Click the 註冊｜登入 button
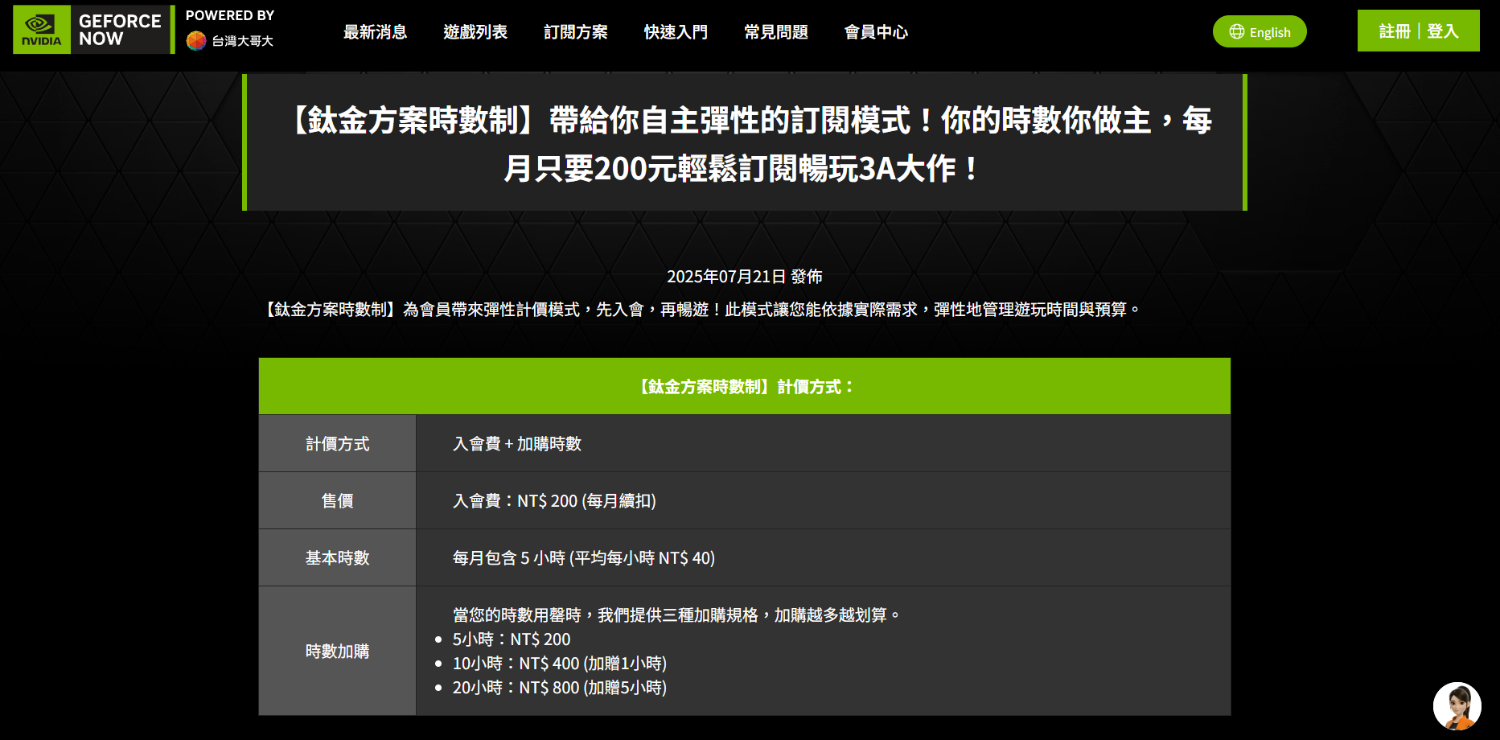The height and width of the screenshot is (740, 1500). 1418,31
